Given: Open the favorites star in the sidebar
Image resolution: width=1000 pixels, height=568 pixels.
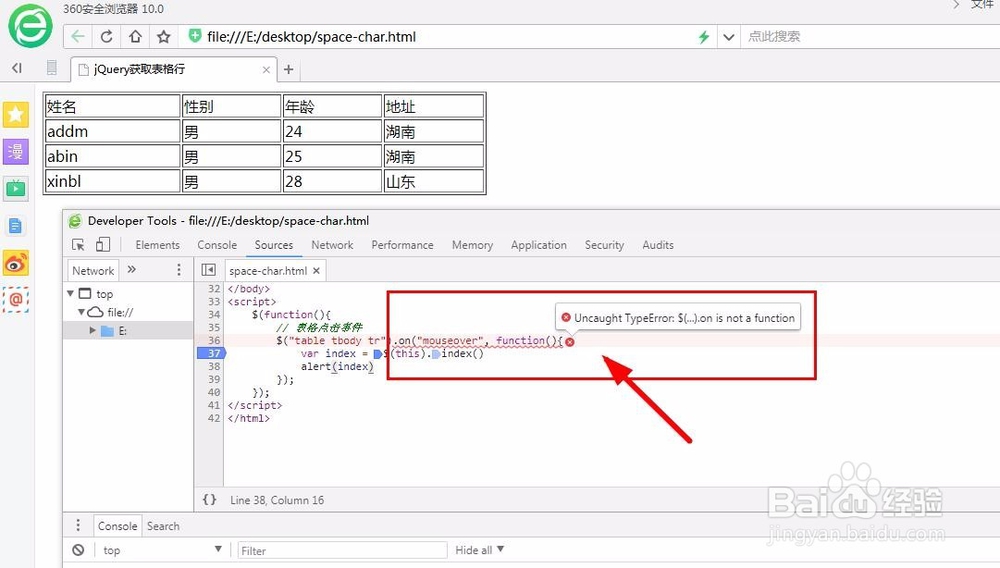Looking at the screenshot, I should tap(16, 115).
